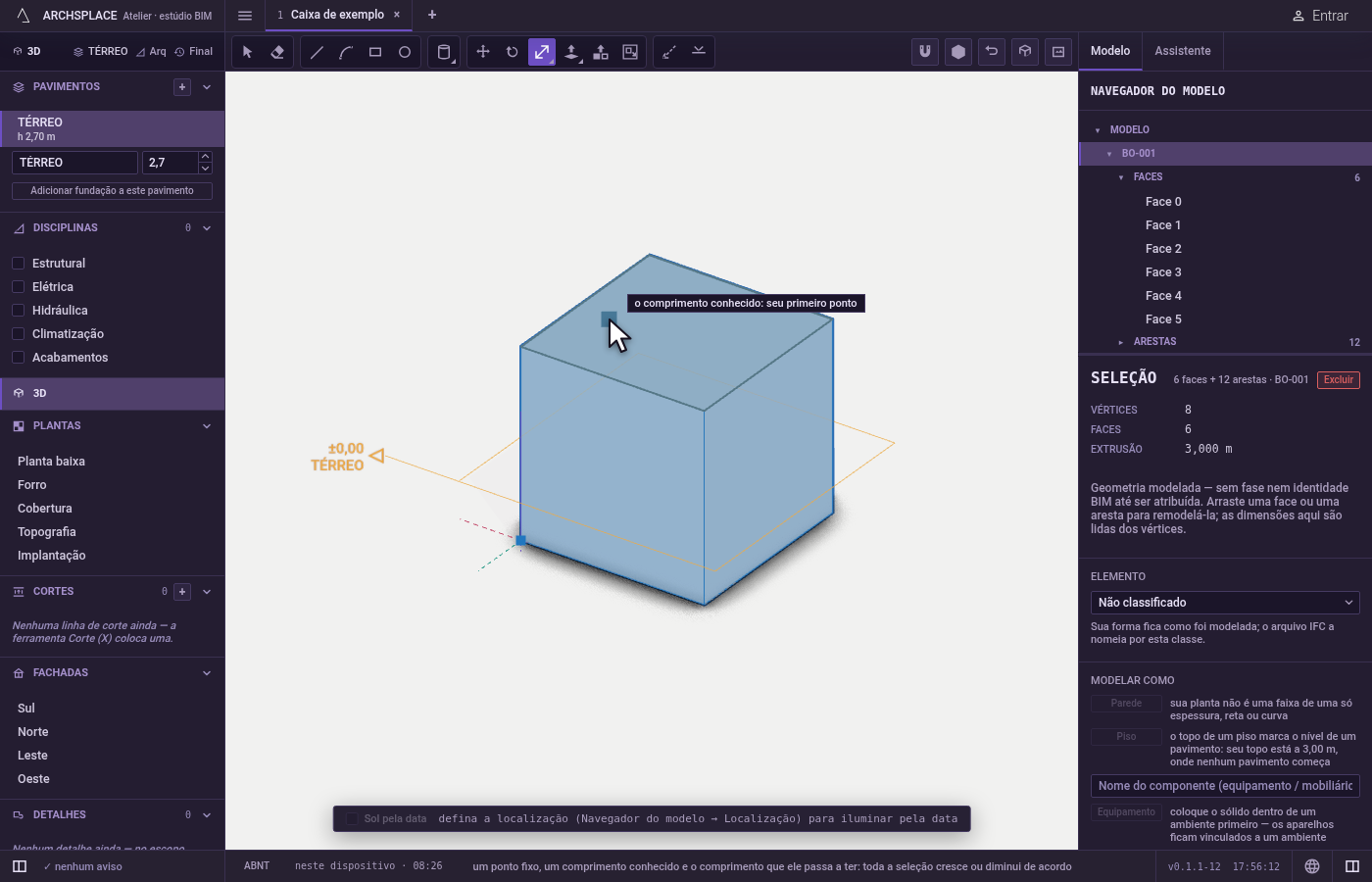Viewport: 1372px width, 882px height.
Task: Open the cylinder solid tool
Action: pos(444,52)
